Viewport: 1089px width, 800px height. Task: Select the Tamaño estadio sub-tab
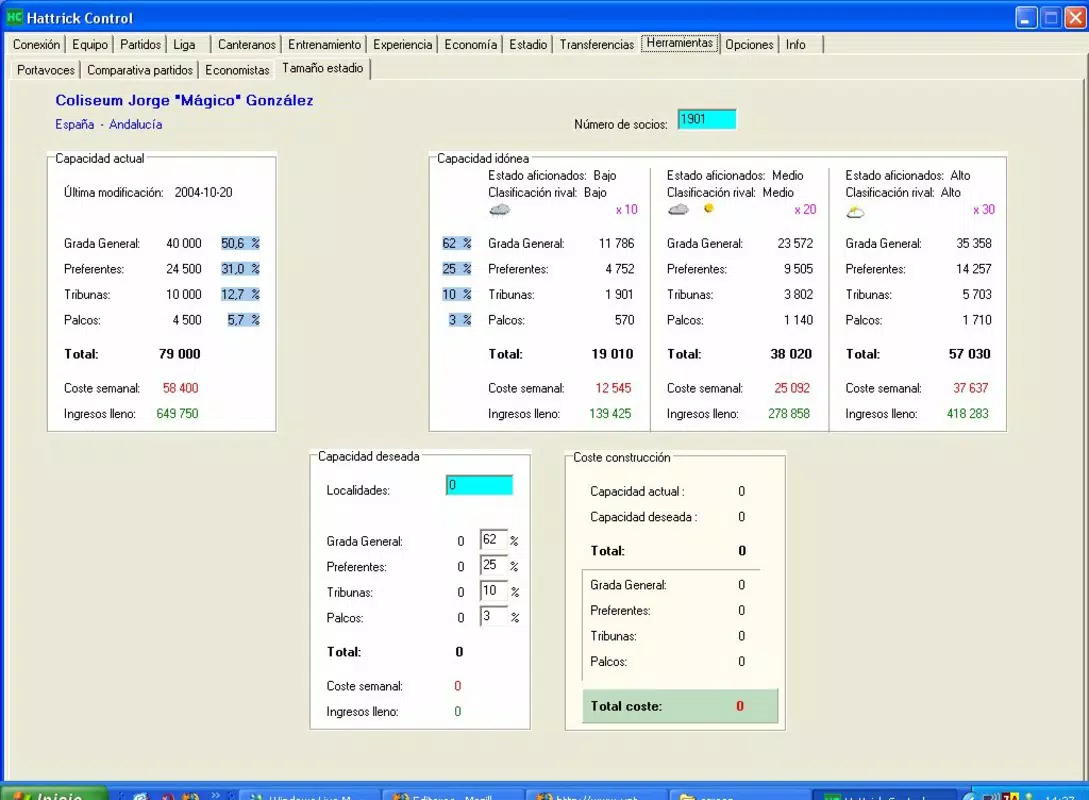(322, 68)
